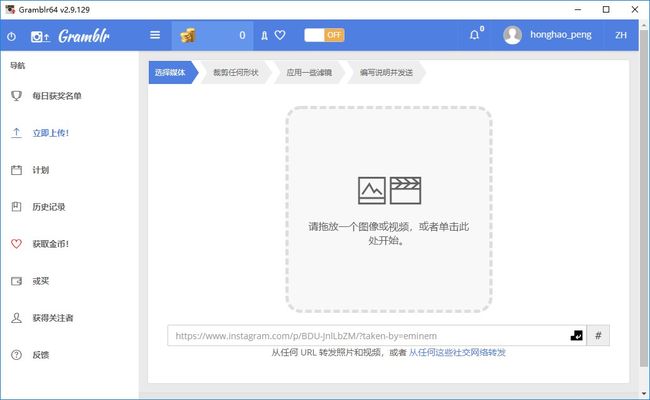Screen dimensions: 650x400
Task: Click the history icon next to 历史记录
Action: pyautogui.click(x=16, y=206)
